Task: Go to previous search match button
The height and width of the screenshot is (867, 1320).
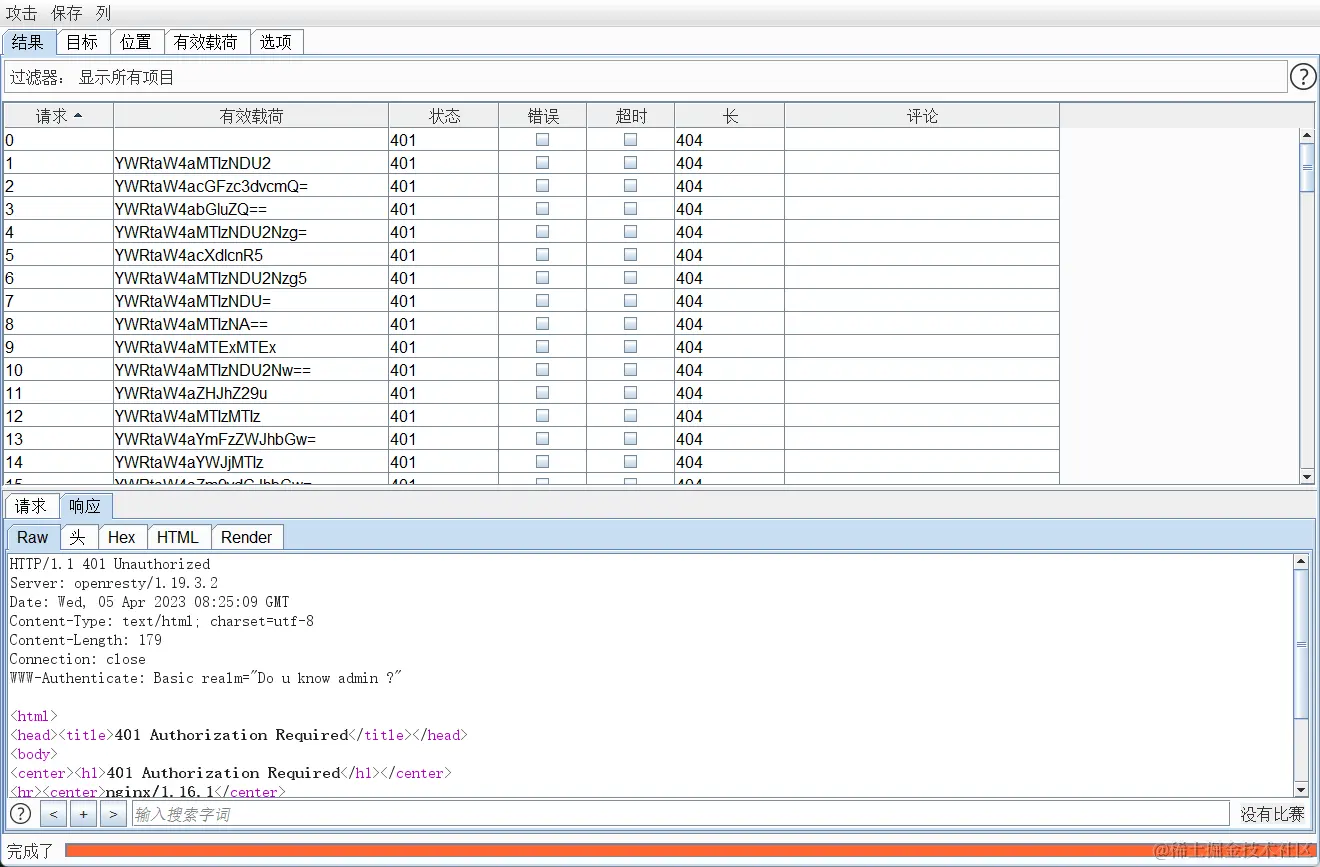Action: tap(53, 814)
